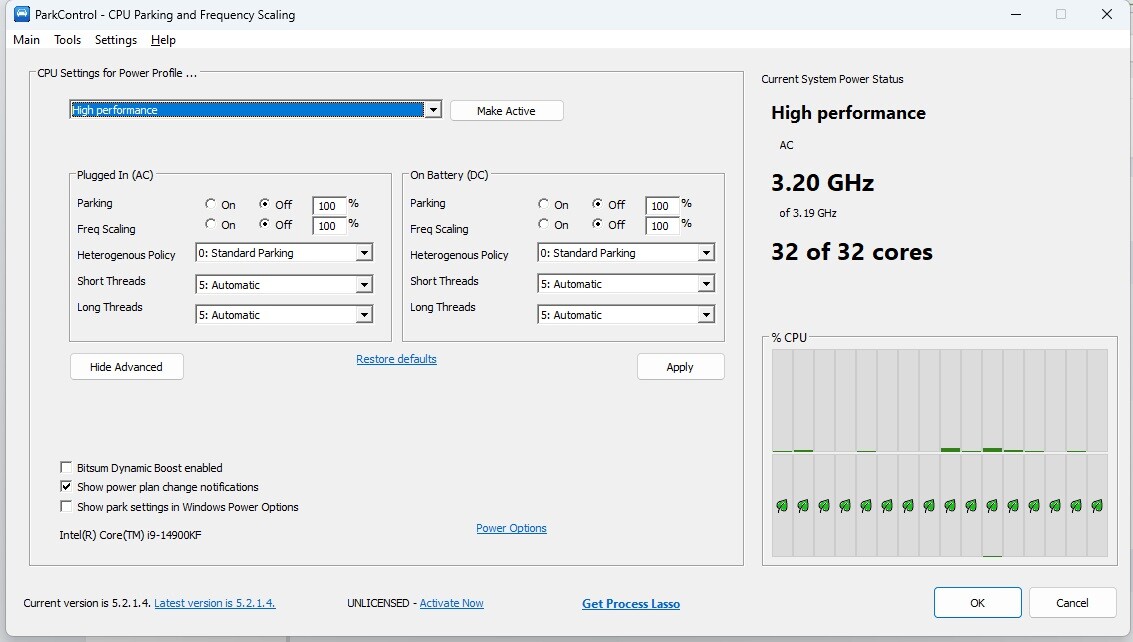Image resolution: width=1133 pixels, height=642 pixels.
Task: Check Show park settings in Windows Power Options
Action: 66,506
